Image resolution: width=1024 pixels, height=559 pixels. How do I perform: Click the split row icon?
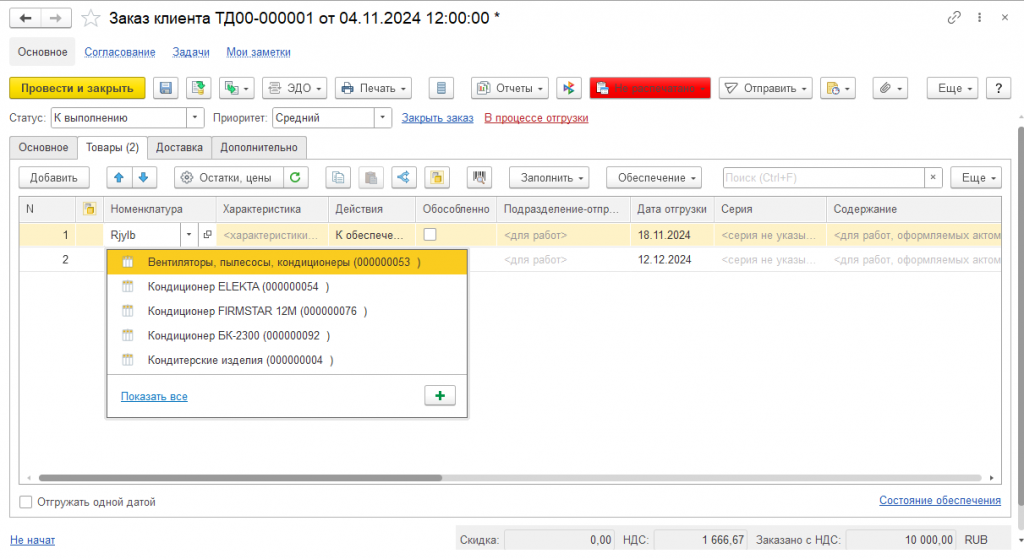404,178
